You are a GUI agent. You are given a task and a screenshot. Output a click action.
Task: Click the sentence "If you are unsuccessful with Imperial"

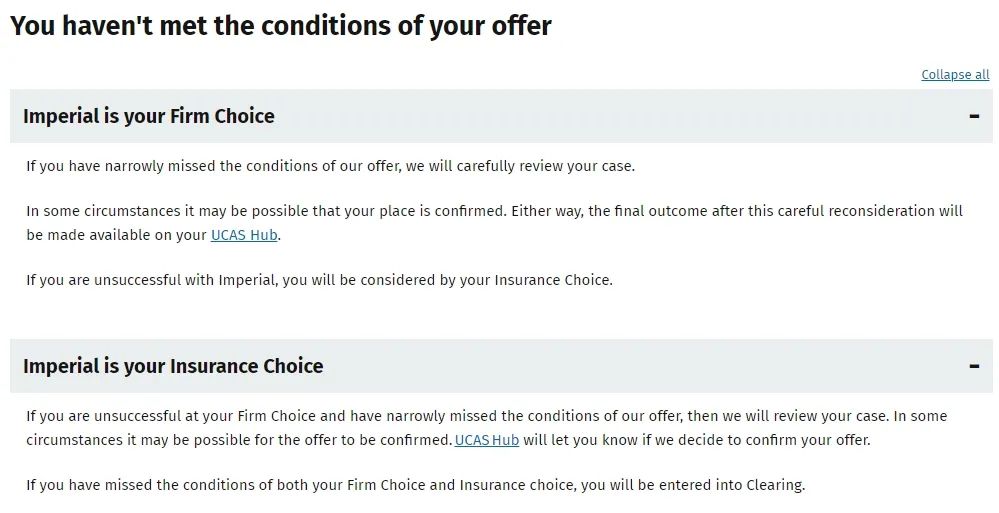click(x=319, y=280)
